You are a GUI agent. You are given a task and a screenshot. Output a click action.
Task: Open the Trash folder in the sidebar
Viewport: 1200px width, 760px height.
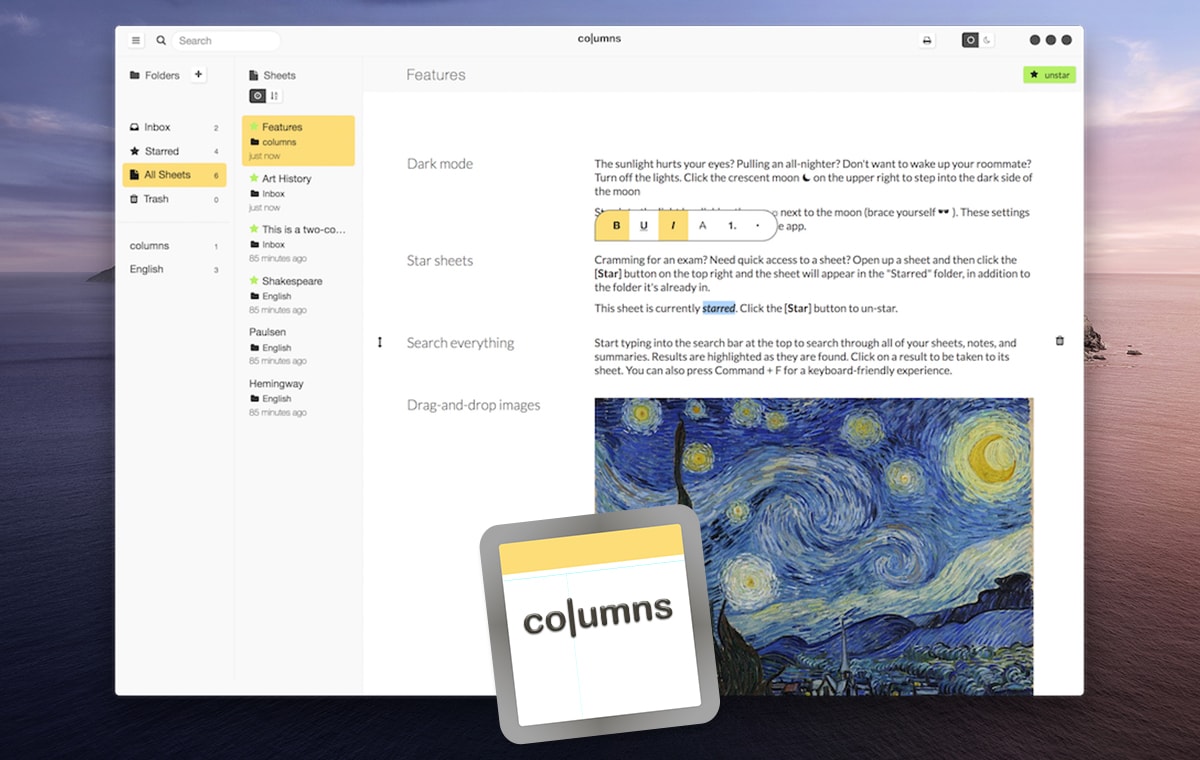[x=153, y=198]
